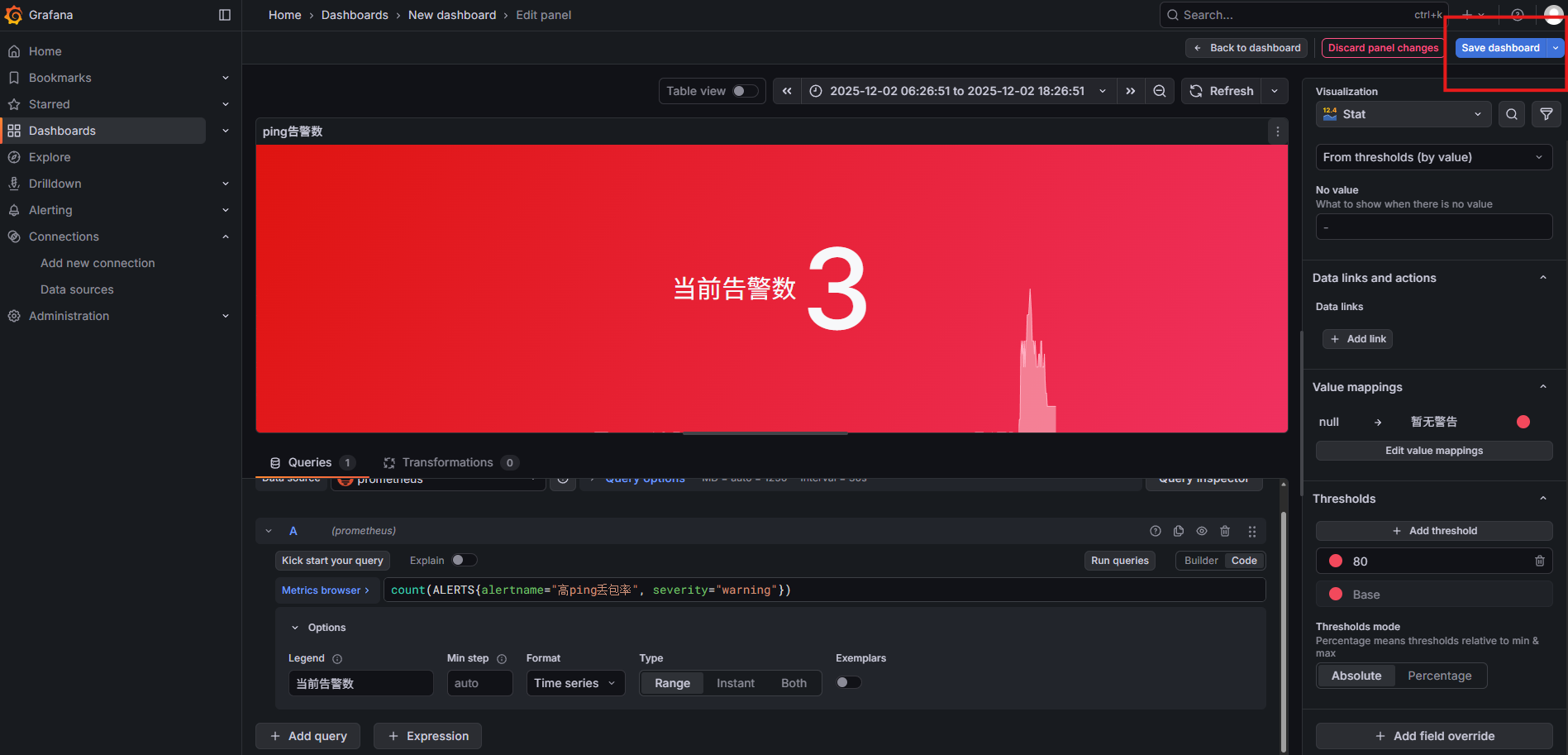Toggle query A visibility eye icon

pos(1202,531)
